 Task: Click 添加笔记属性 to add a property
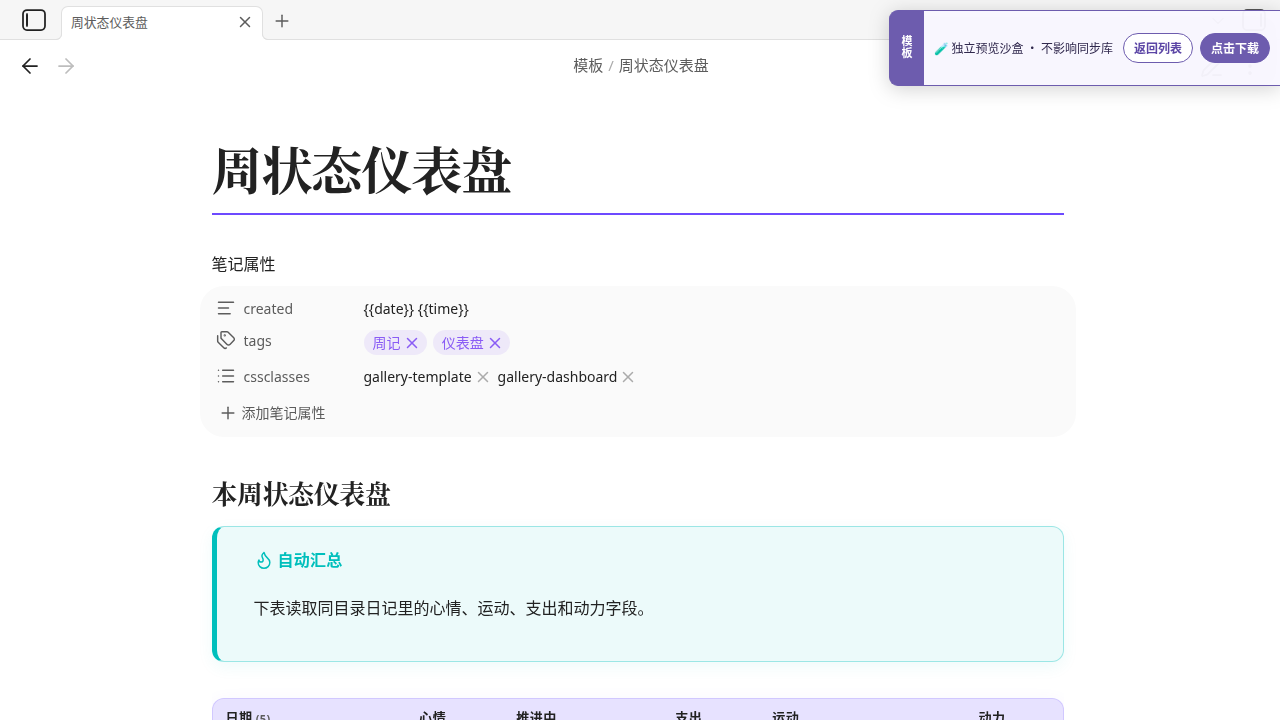pyautogui.click(x=273, y=413)
